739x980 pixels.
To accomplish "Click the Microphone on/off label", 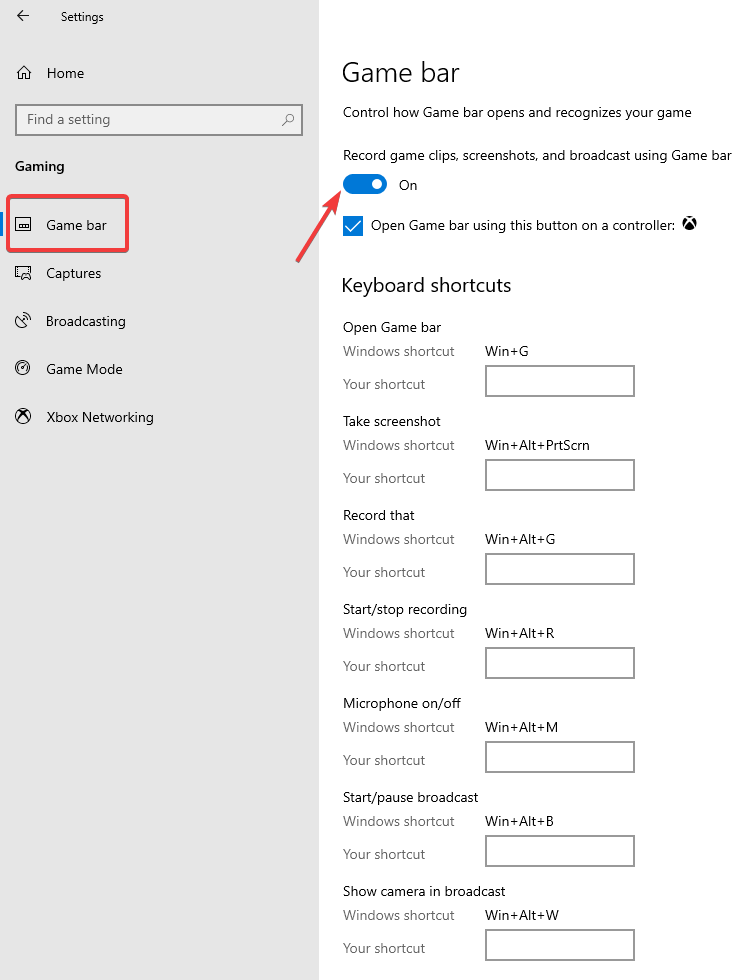I will [x=401, y=703].
